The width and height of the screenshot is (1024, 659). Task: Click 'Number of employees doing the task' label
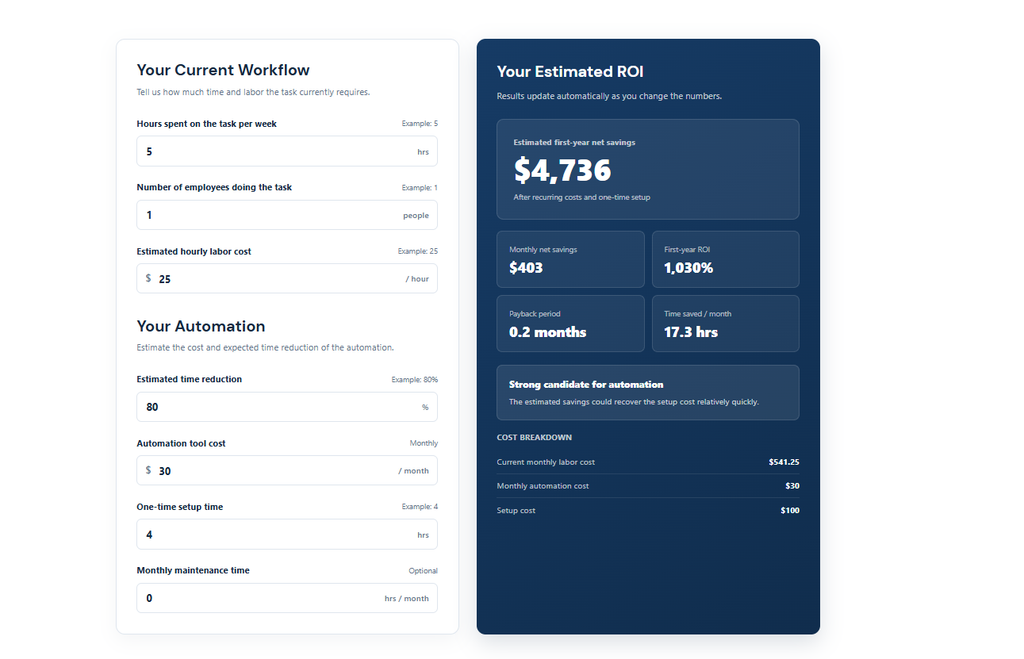tap(214, 187)
